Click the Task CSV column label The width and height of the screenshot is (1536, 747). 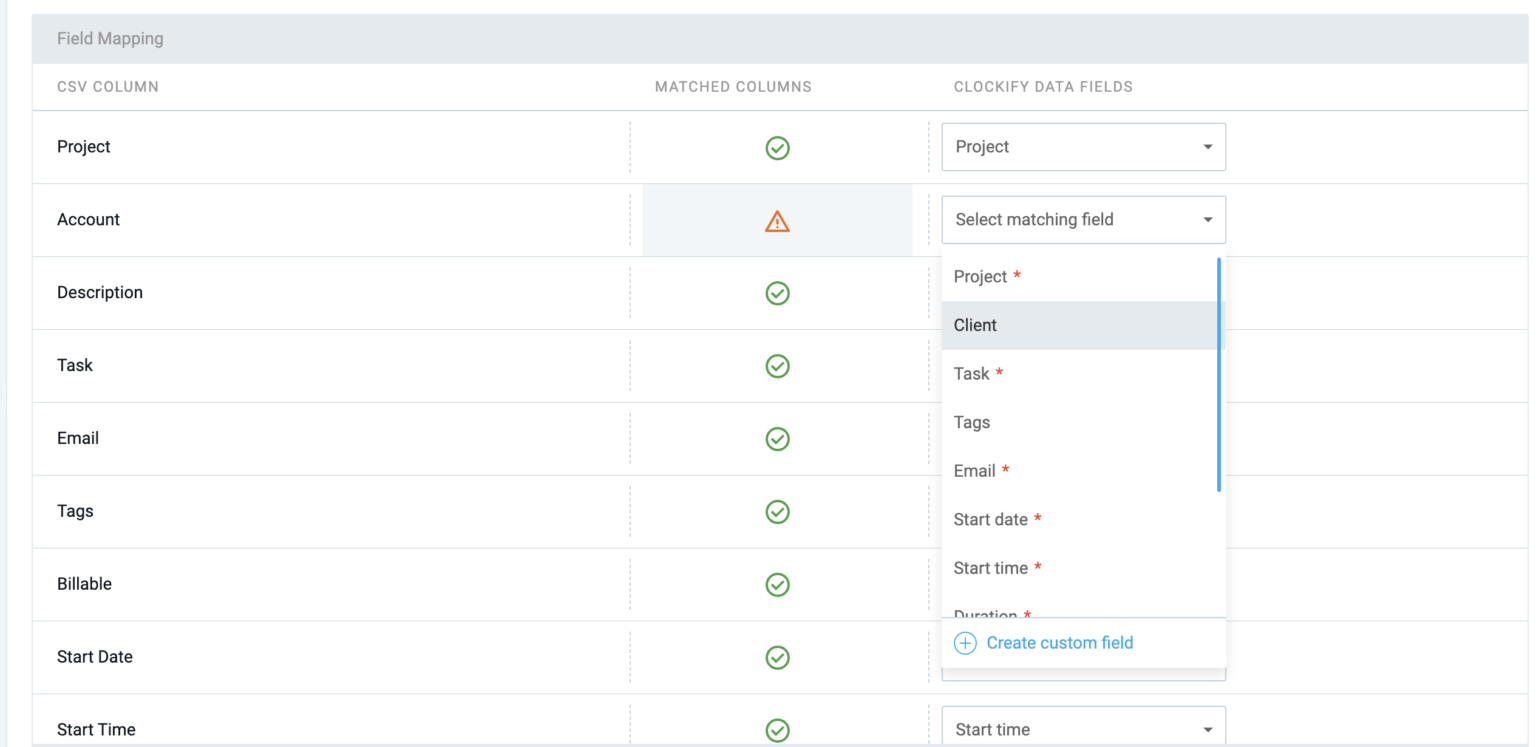click(x=75, y=365)
